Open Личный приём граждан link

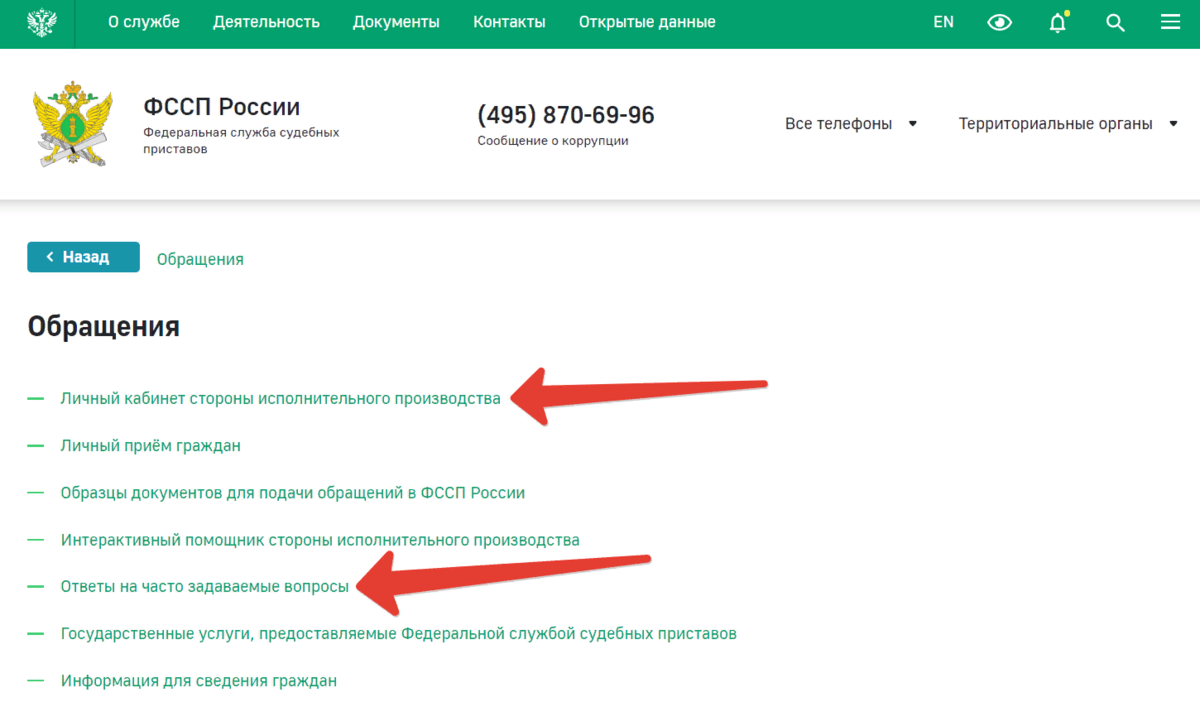pyautogui.click(x=150, y=445)
